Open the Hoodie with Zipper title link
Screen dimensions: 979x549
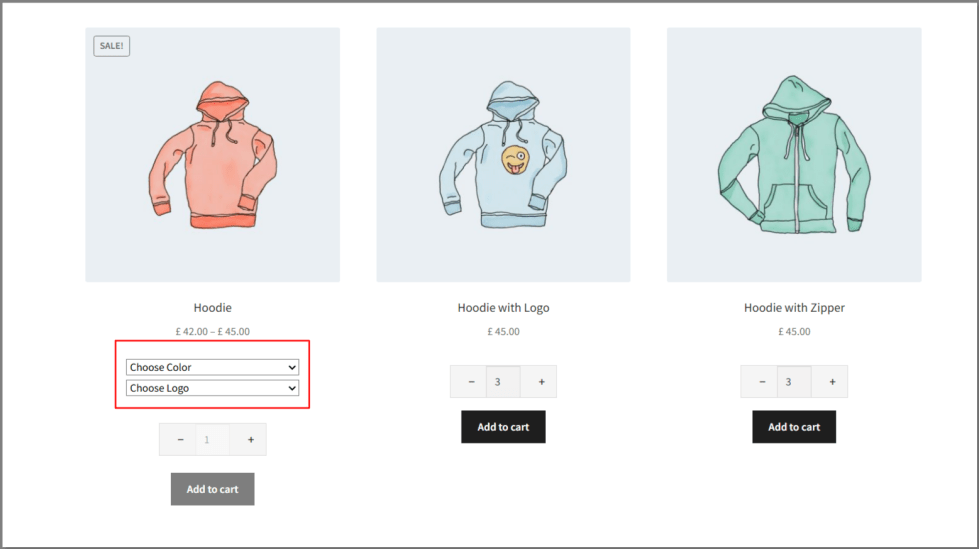(794, 307)
